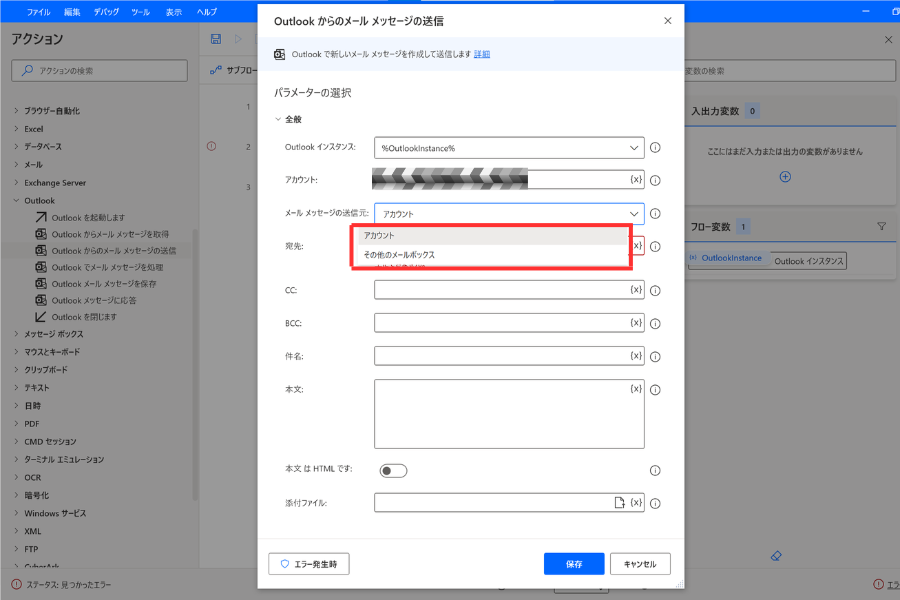
Task: Select その他のメールボックス option in dropdown list
Action: [x=492, y=254]
